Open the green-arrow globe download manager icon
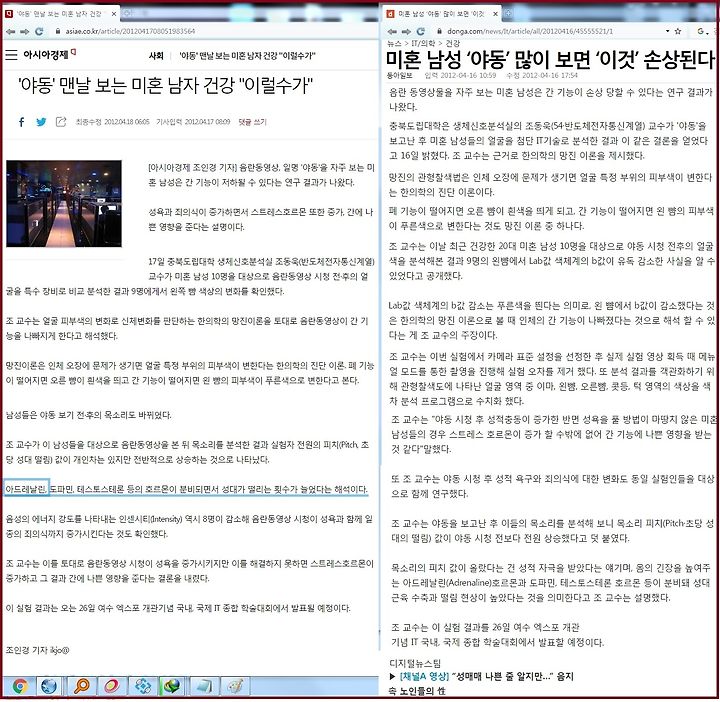The image size is (720, 702). [x=172, y=686]
